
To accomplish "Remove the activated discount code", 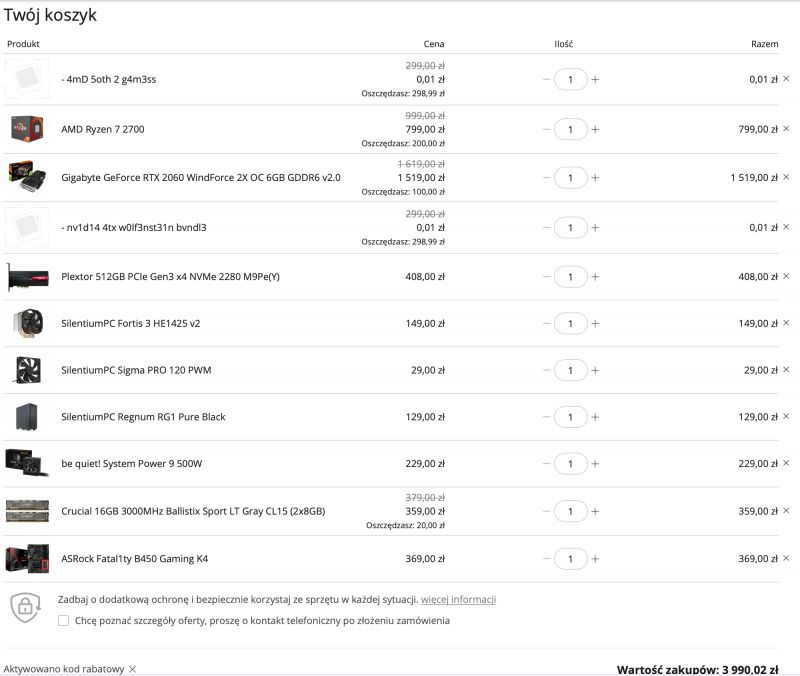I will point(133,669).
